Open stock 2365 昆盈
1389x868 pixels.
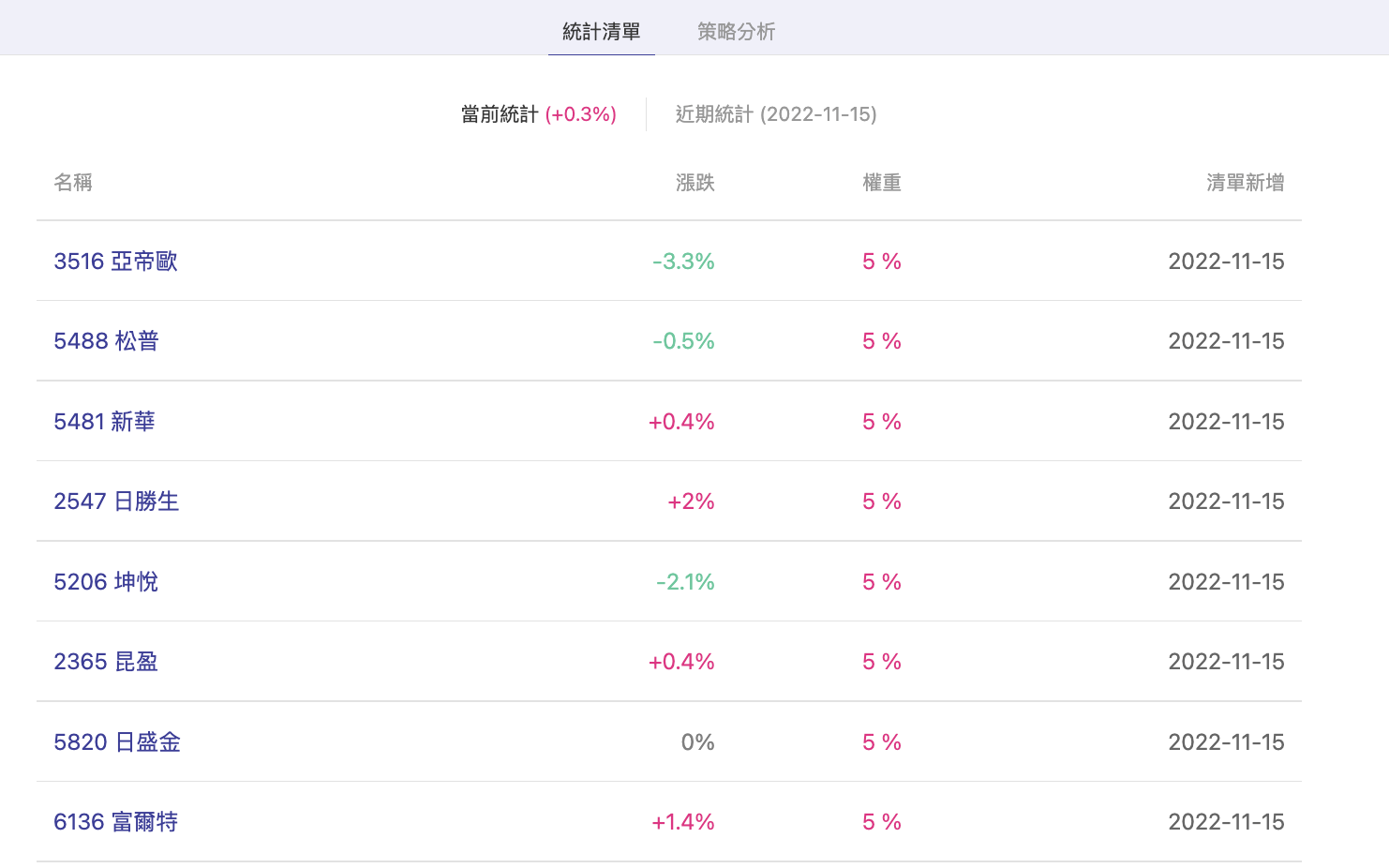tap(106, 662)
